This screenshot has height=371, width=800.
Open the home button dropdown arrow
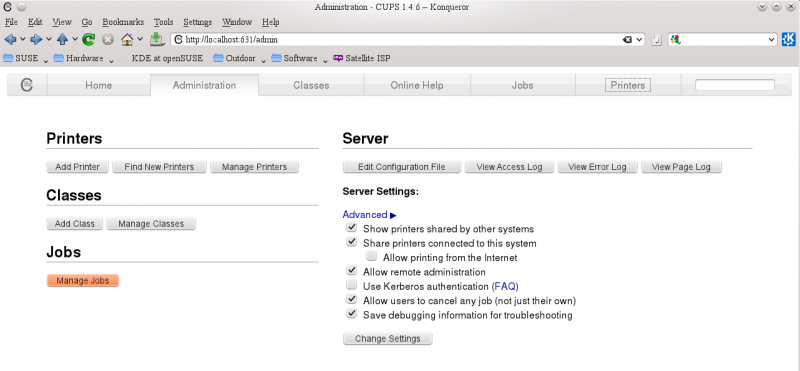pos(140,39)
